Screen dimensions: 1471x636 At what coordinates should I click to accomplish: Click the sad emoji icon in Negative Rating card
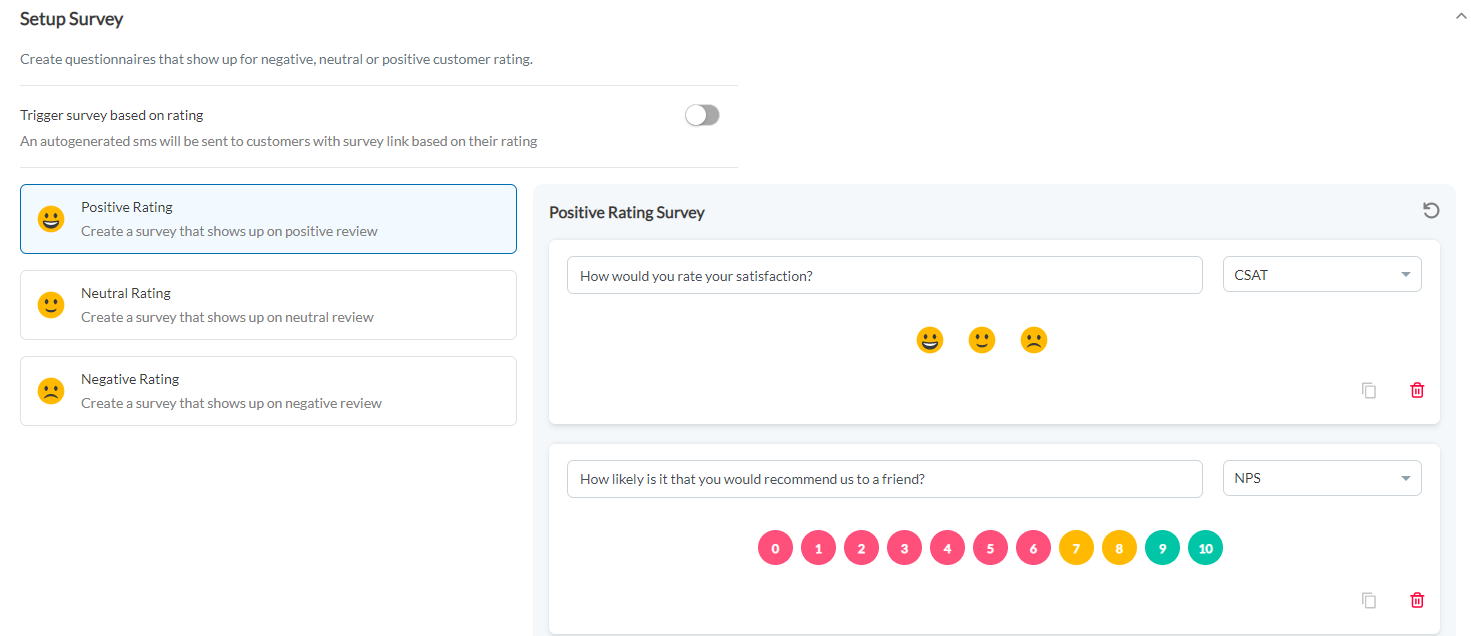tap(51, 391)
